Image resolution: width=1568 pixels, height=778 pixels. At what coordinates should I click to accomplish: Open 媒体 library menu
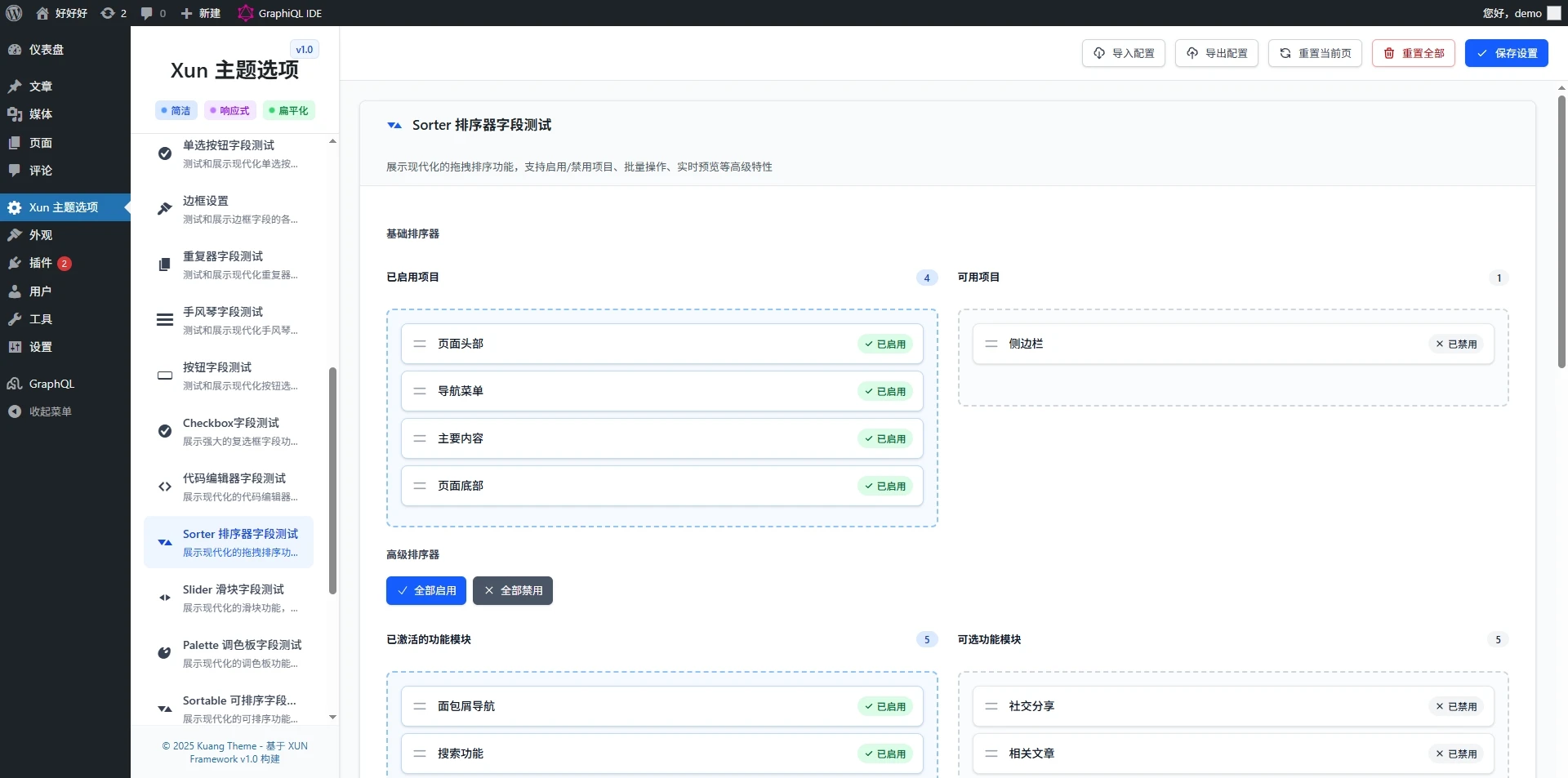click(65, 114)
